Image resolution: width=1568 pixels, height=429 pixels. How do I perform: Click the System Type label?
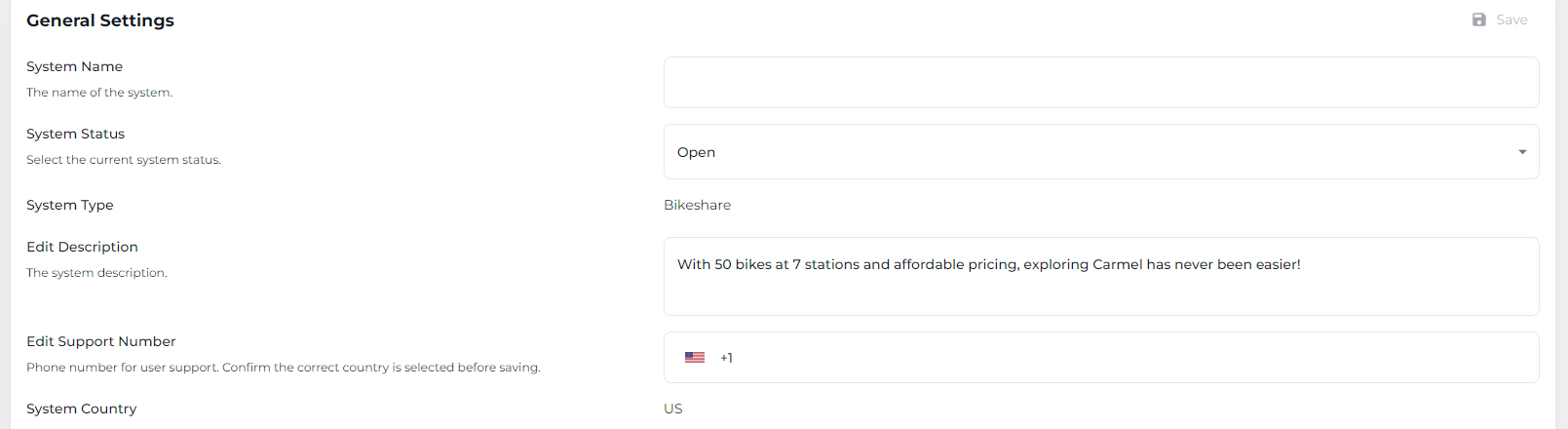tap(69, 205)
